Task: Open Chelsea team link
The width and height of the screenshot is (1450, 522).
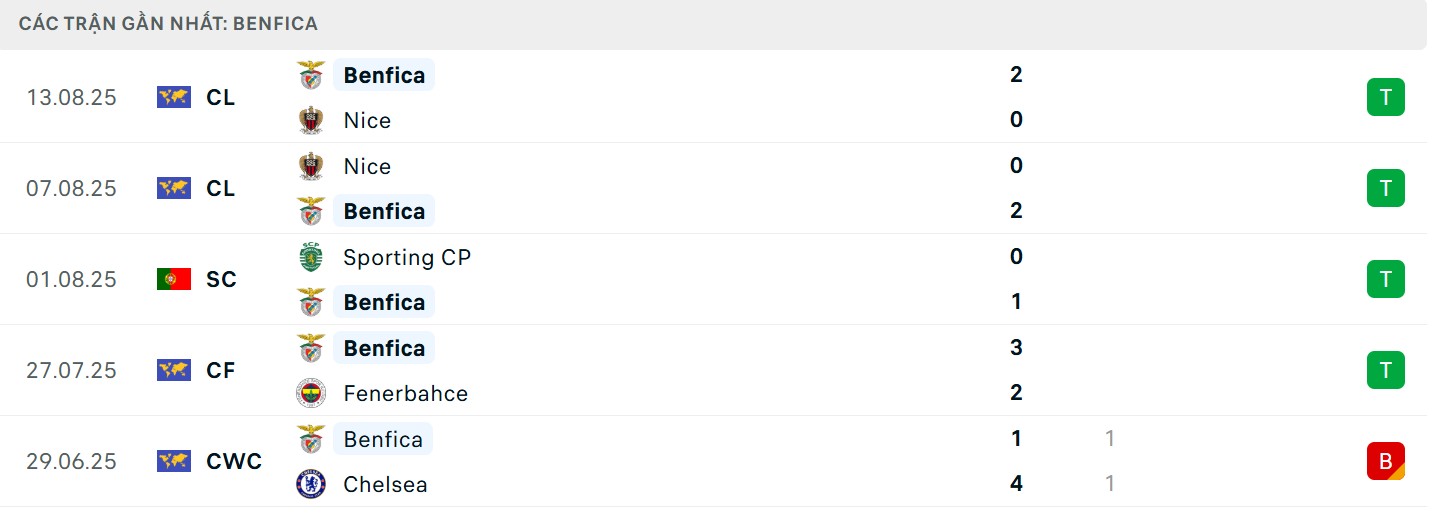Action: click(x=385, y=484)
